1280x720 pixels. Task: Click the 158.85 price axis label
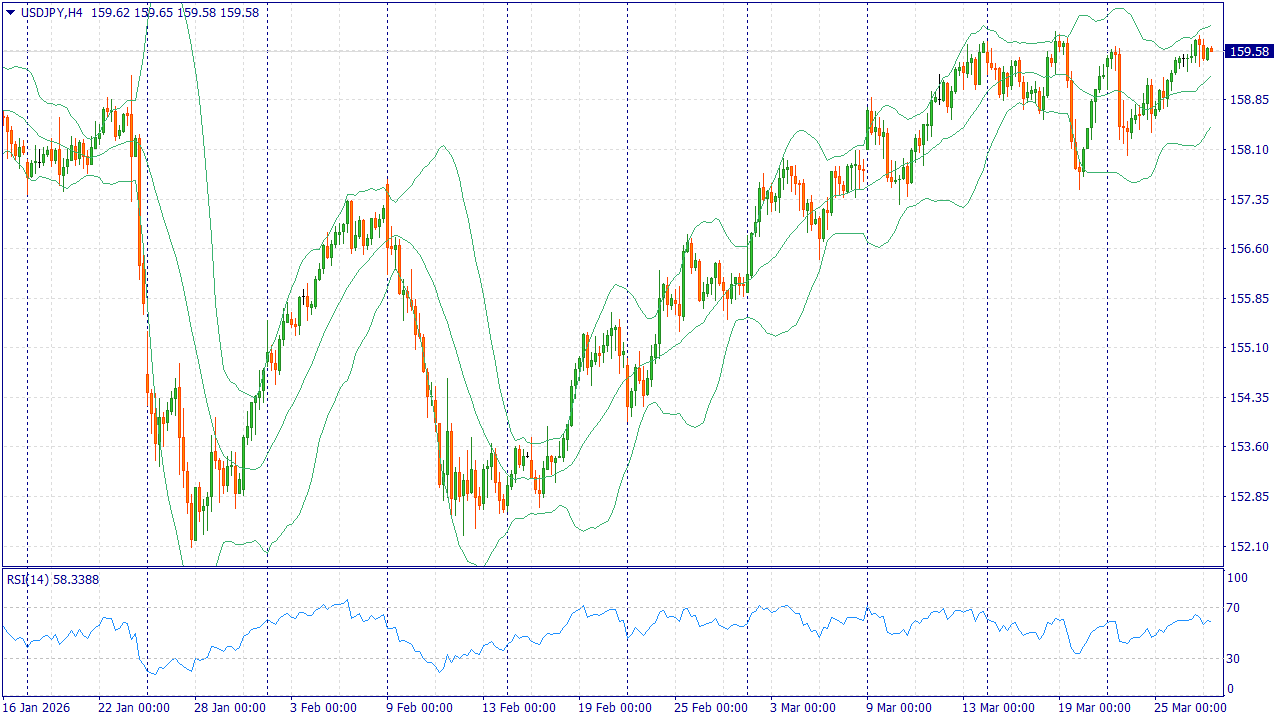[x=1247, y=100]
